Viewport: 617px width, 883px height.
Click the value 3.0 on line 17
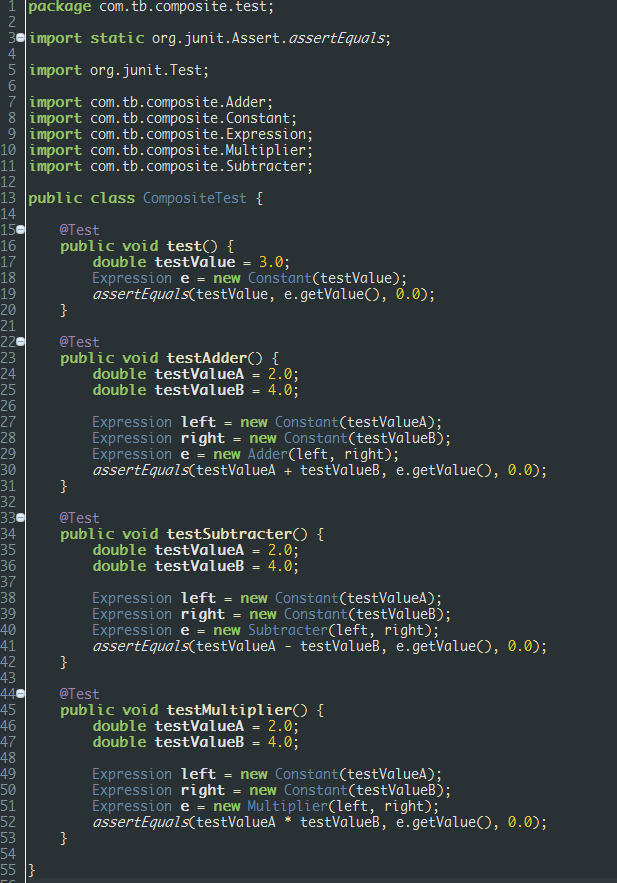coord(271,262)
